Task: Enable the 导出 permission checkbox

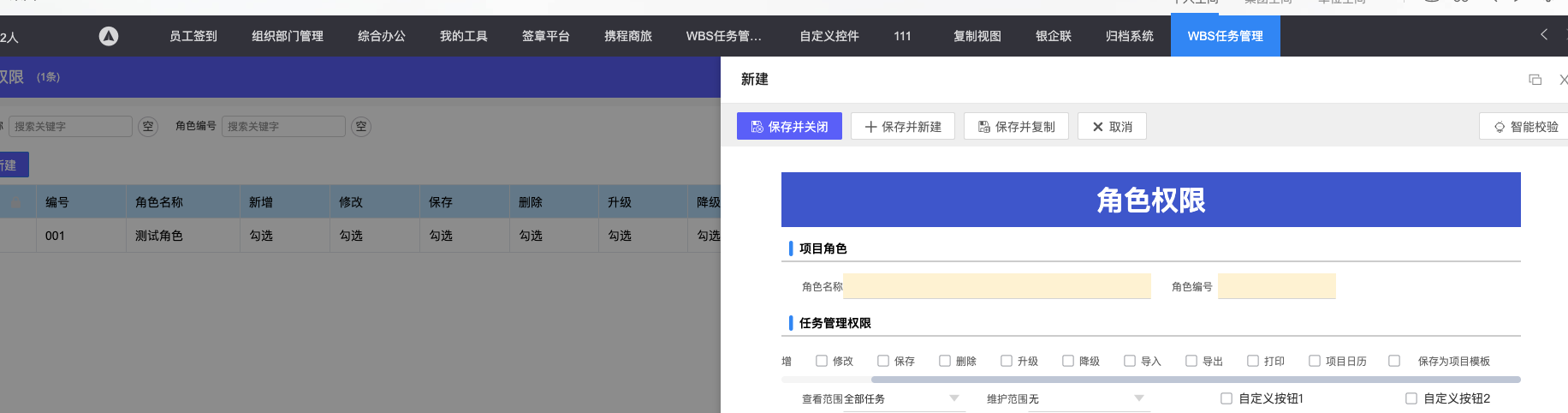Action: pos(1191,361)
